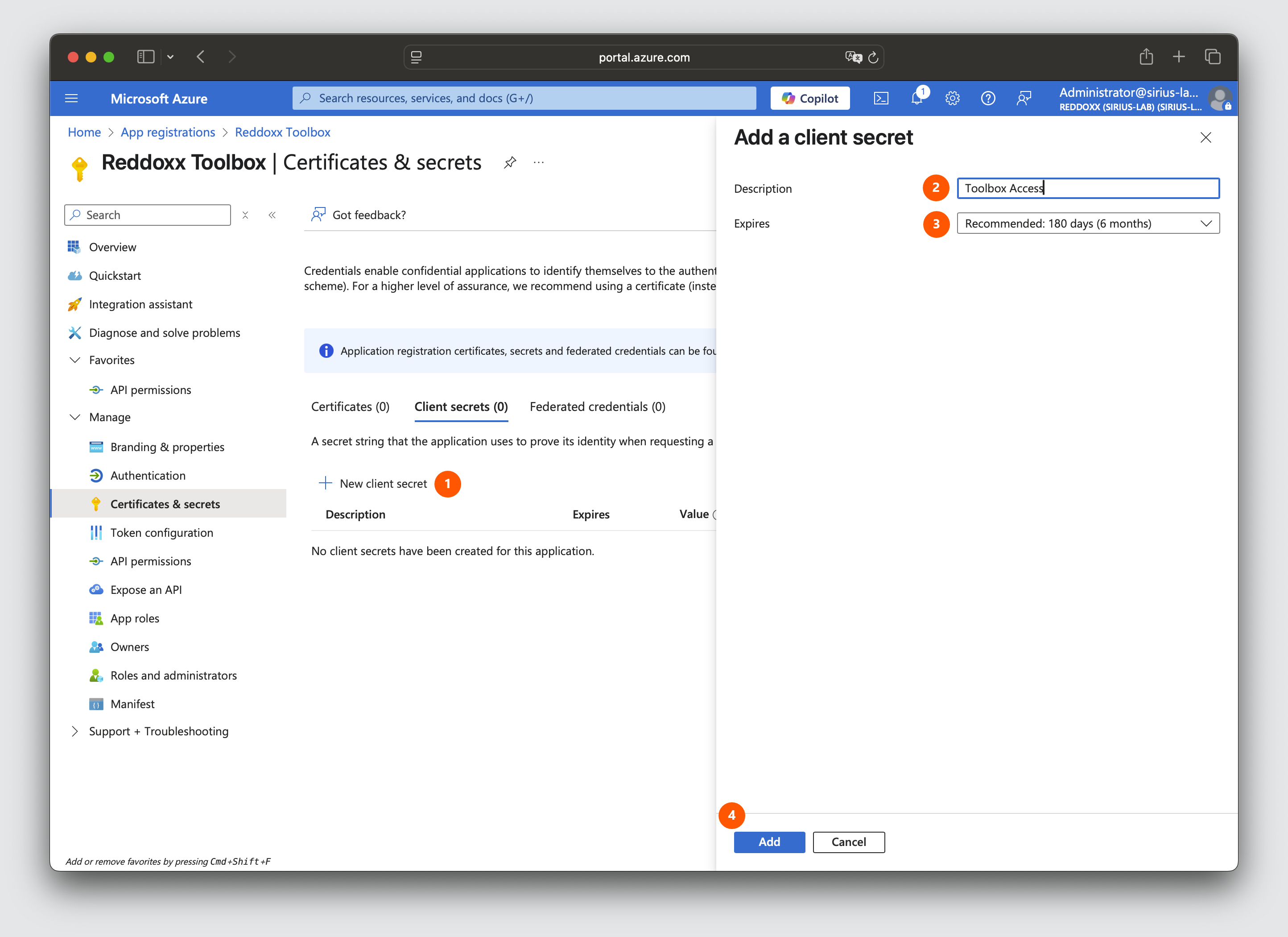Open Safari sidebar dropdown arrow
The height and width of the screenshot is (937, 1288).
coord(170,57)
